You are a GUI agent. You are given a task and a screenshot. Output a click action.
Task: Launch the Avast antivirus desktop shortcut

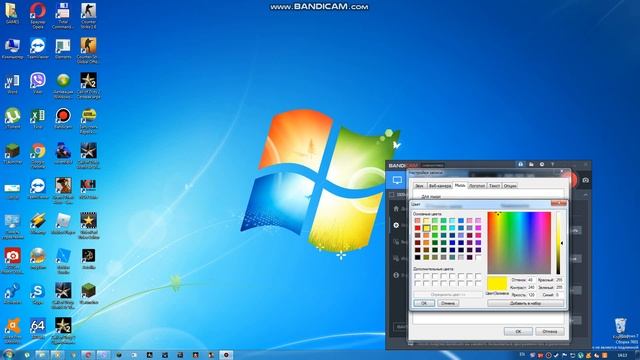[x=12, y=331]
